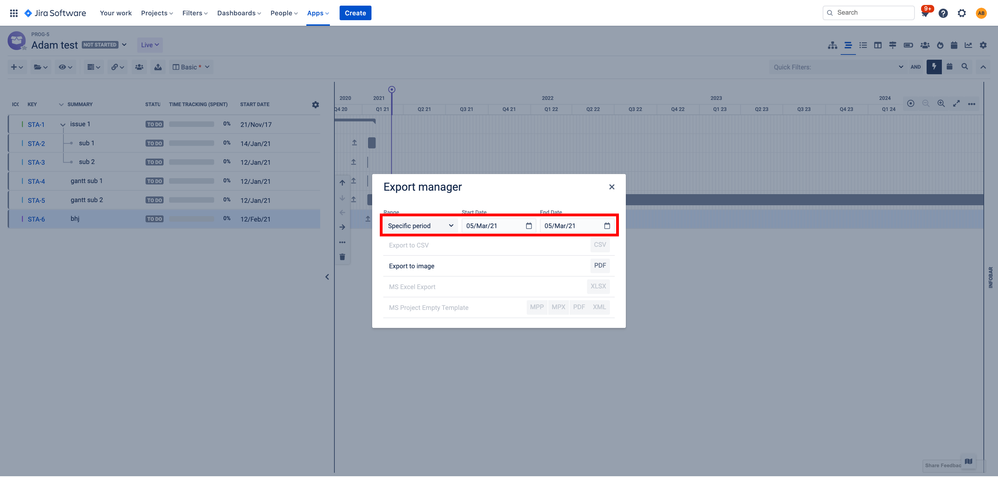Click the time tracking progress bar for STA-2

click(191, 143)
